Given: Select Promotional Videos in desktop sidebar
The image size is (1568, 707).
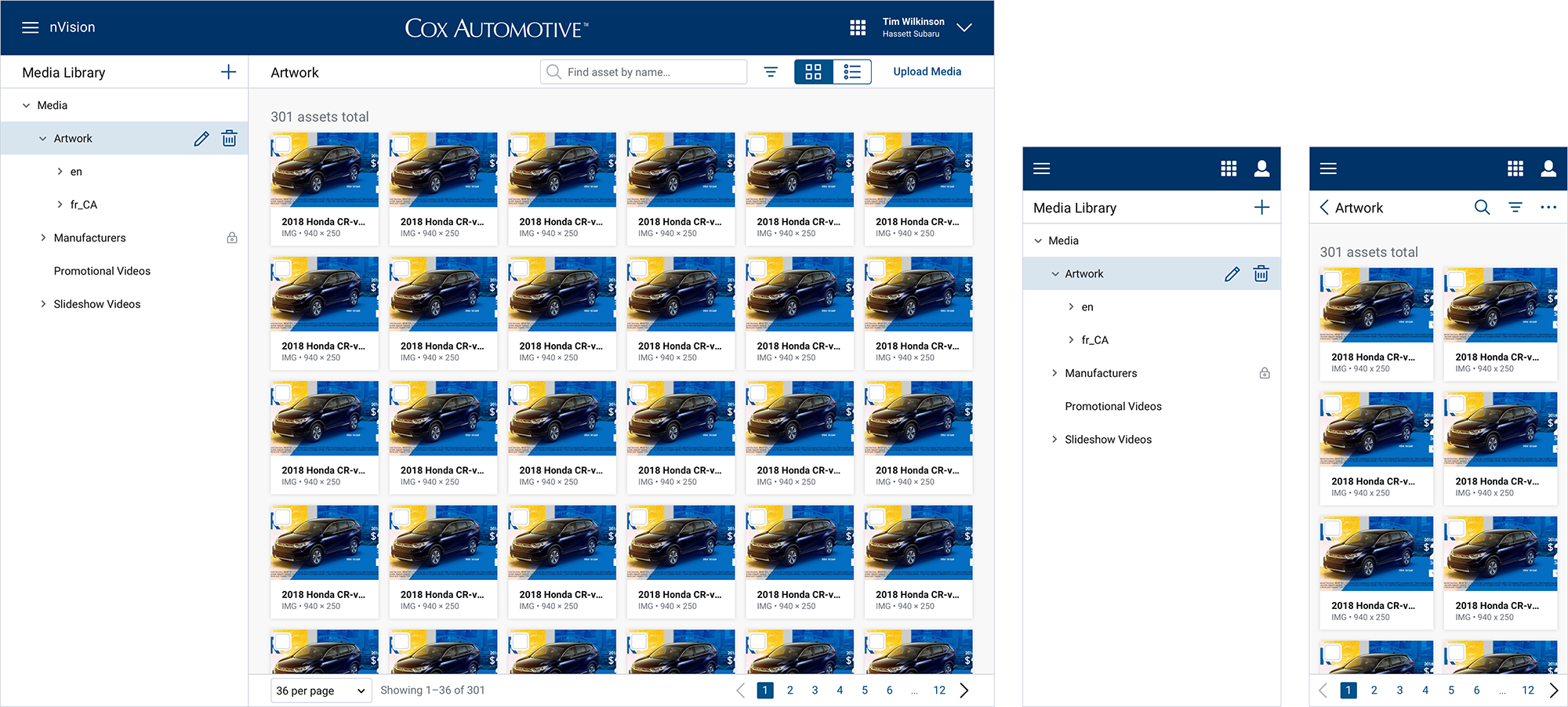Looking at the screenshot, I should pos(102,271).
